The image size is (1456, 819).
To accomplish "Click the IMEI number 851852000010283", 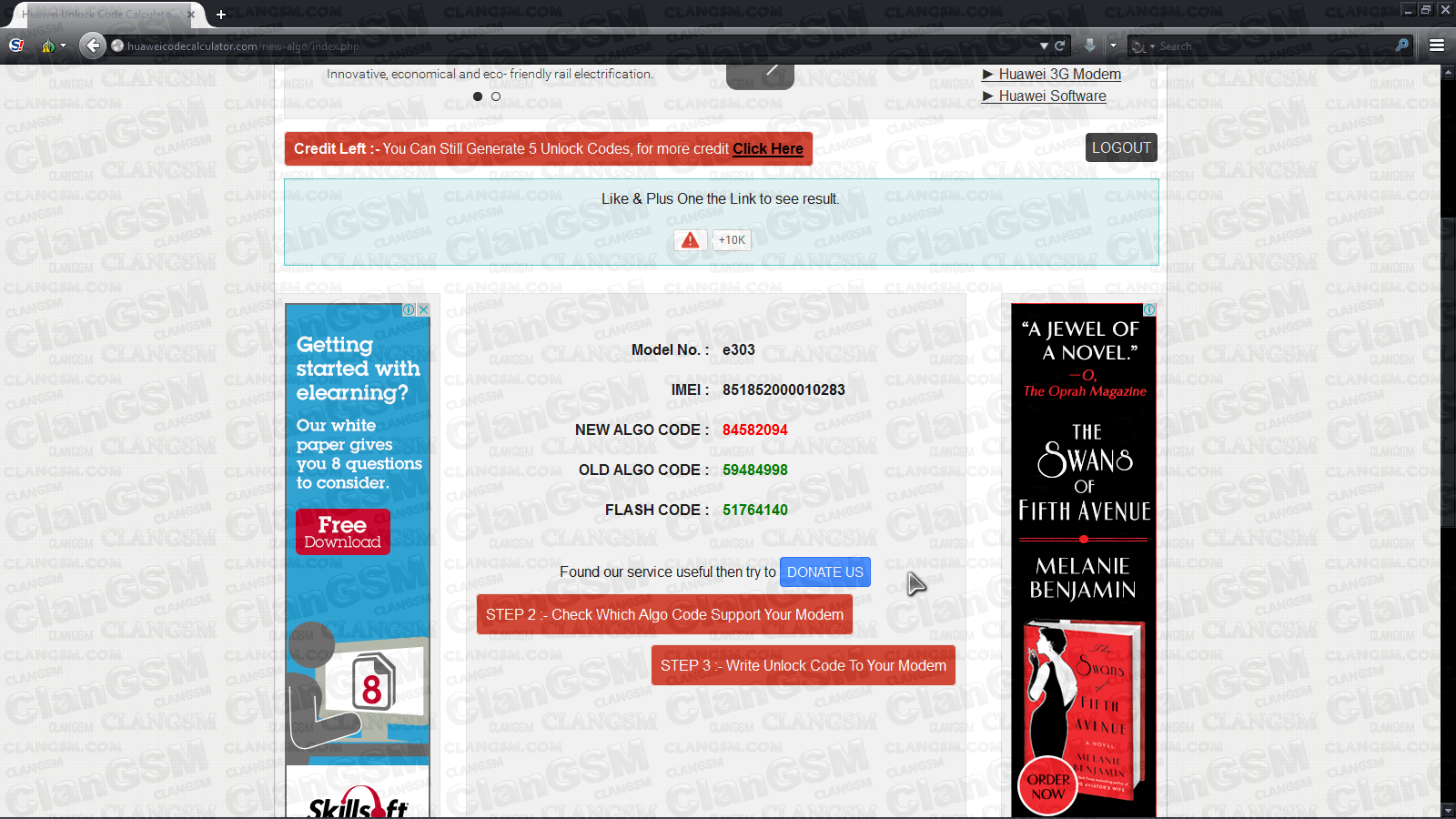I will 784,390.
